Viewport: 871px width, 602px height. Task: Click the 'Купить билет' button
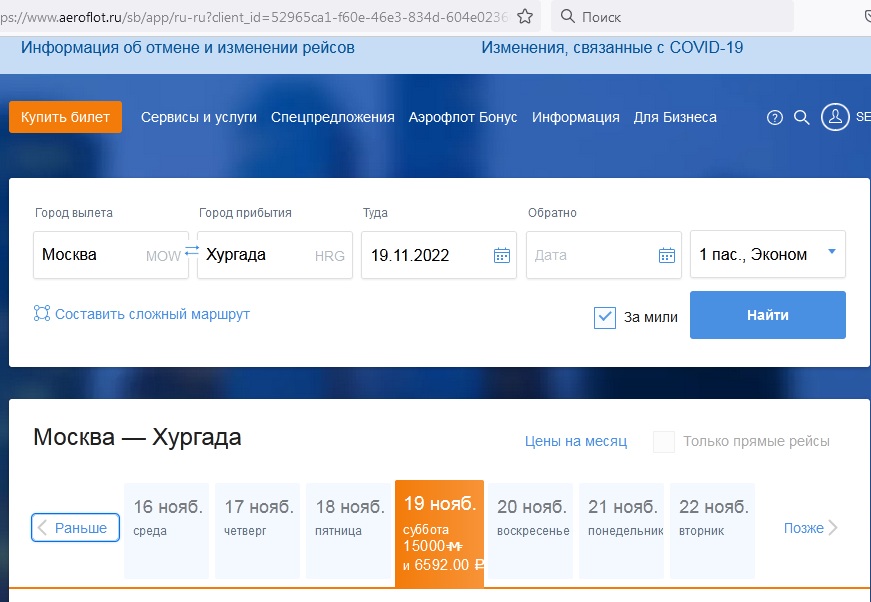click(x=66, y=117)
